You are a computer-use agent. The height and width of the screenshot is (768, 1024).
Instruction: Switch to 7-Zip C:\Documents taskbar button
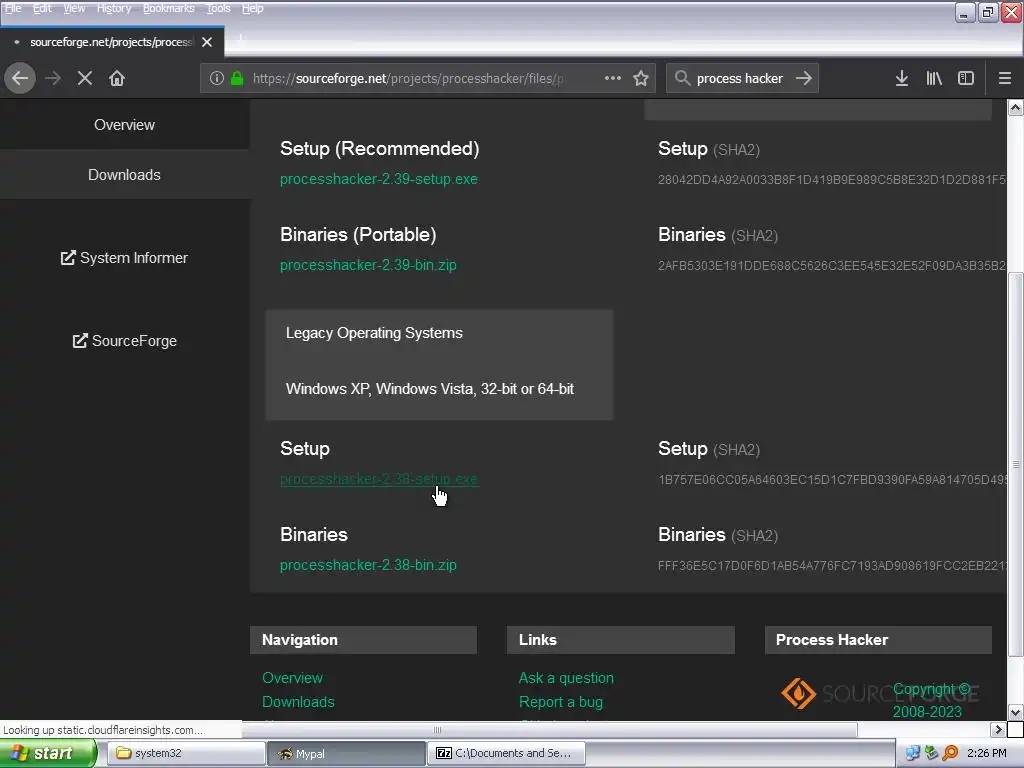pyautogui.click(x=506, y=754)
